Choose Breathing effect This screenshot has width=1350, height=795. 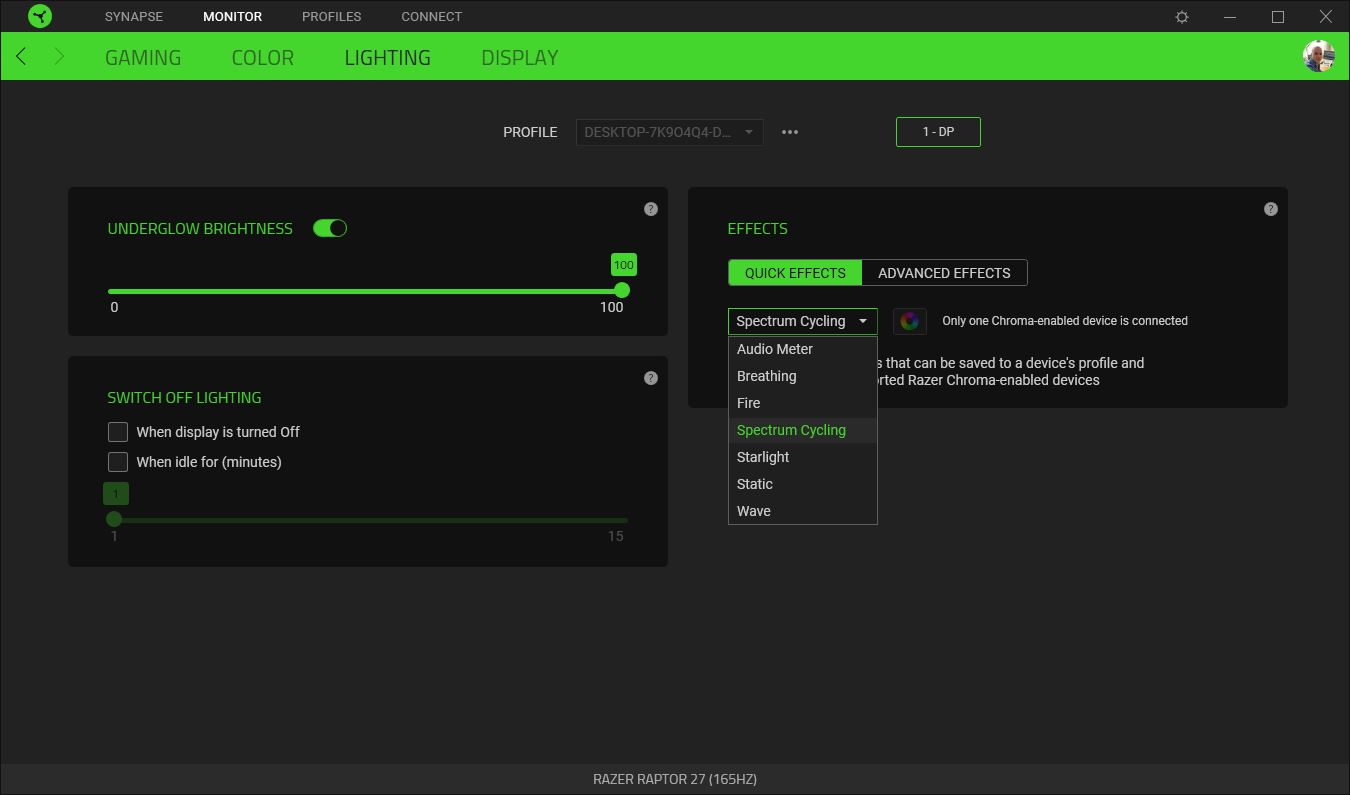pyautogui.click(x=803, y=376)
